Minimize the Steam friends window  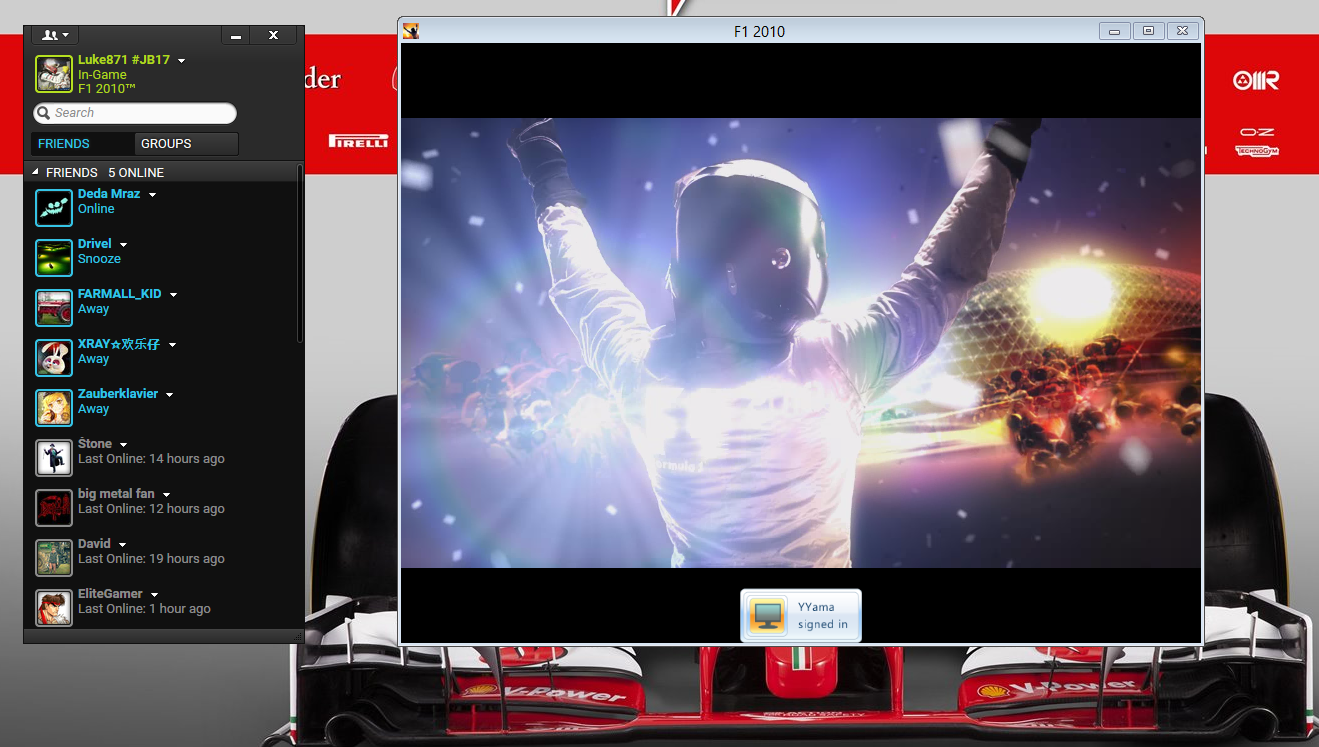pyautogui.click(x=236, y=35)
